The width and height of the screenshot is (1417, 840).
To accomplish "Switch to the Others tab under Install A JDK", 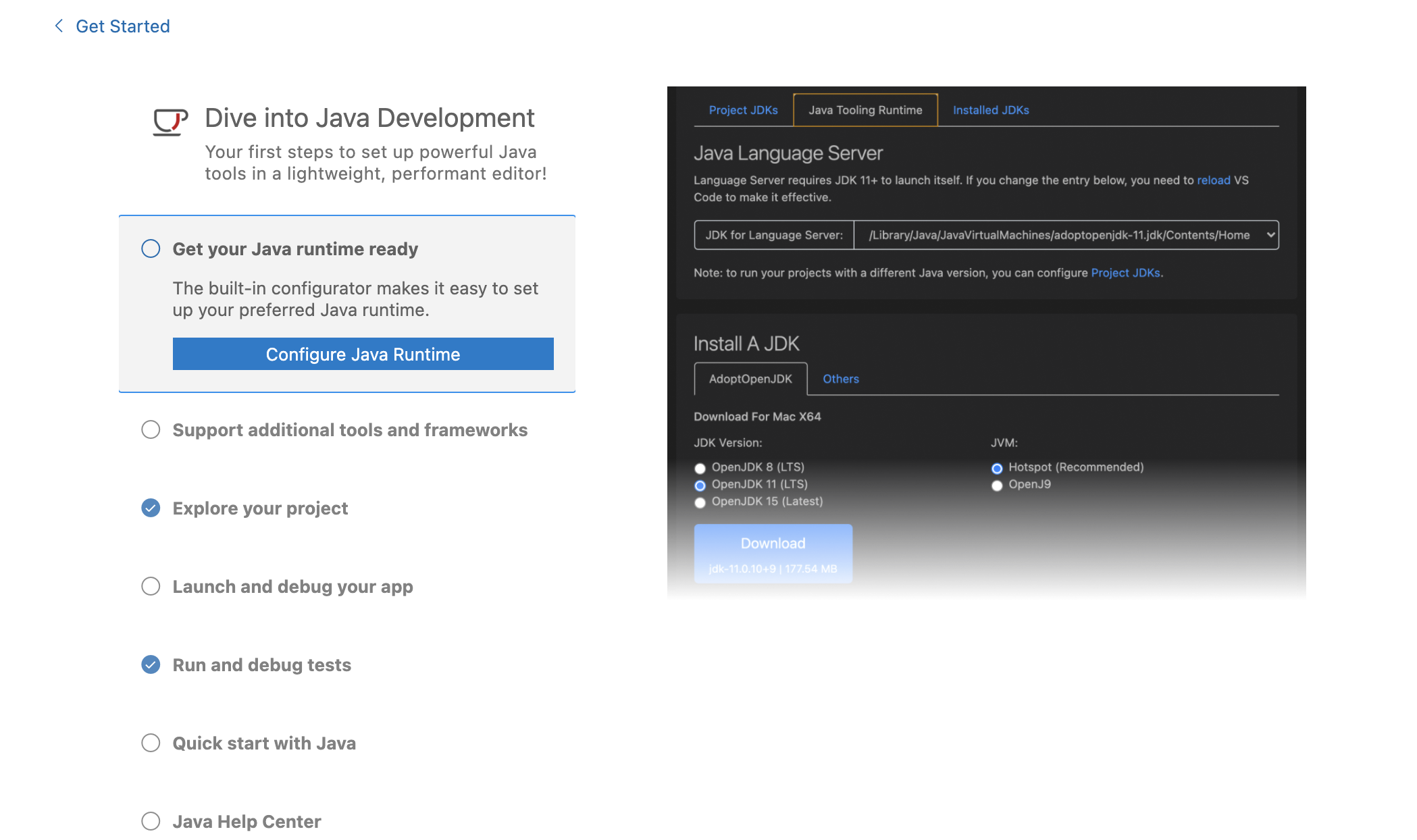I will [x=840, y=379].
